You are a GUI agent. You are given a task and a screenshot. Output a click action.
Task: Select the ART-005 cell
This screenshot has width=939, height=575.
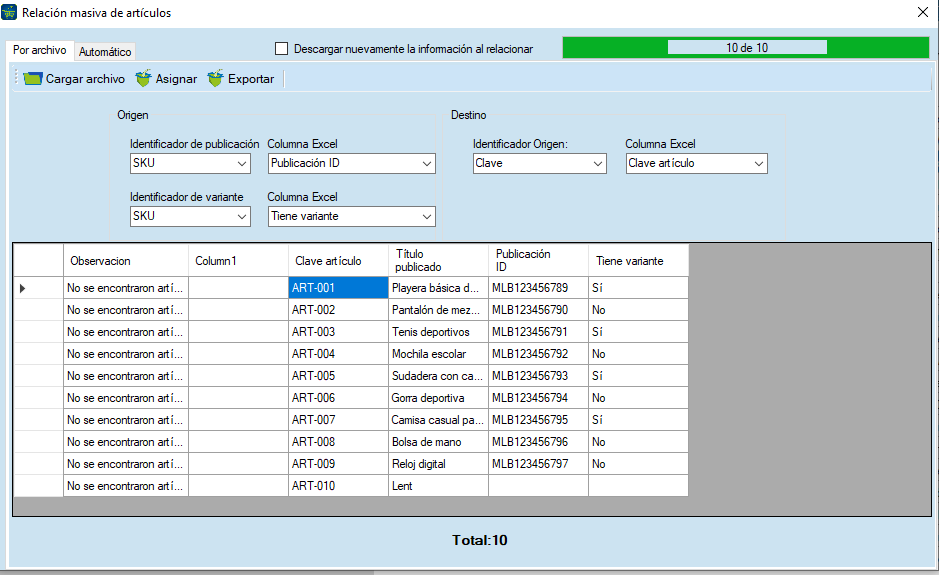click(338, 376)
